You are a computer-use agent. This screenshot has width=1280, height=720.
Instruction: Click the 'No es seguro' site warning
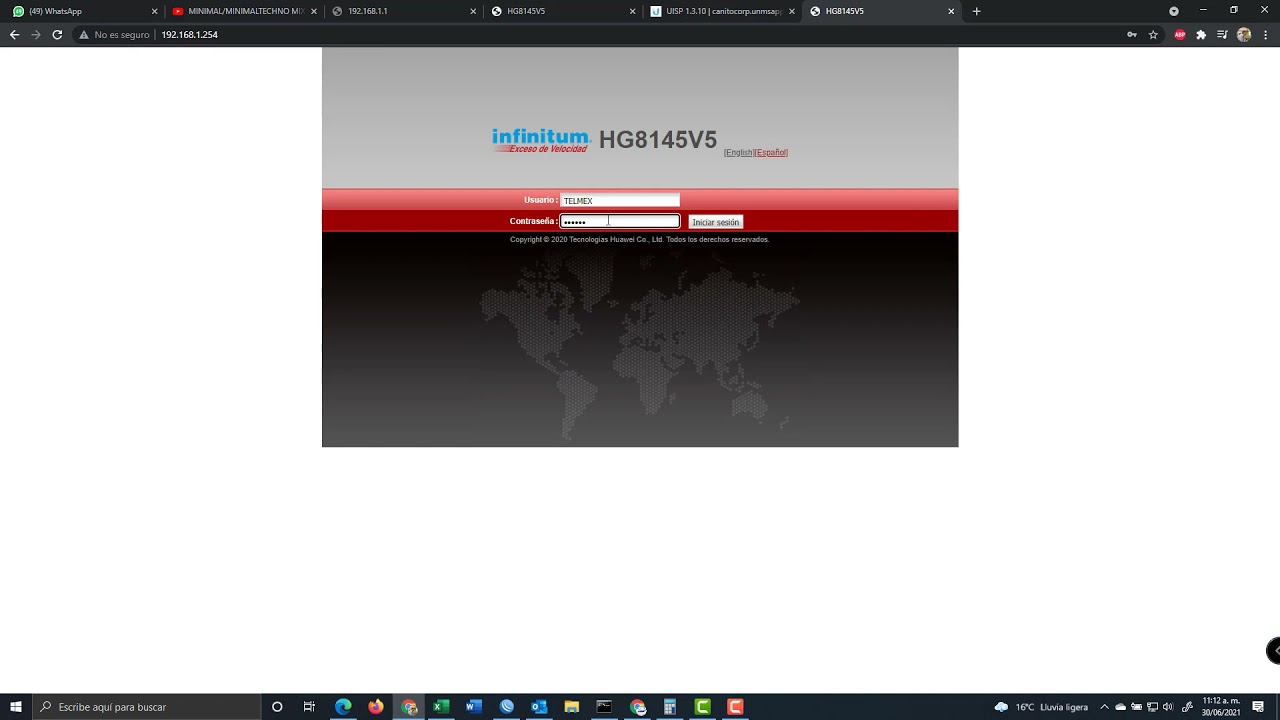coord(114,34)
